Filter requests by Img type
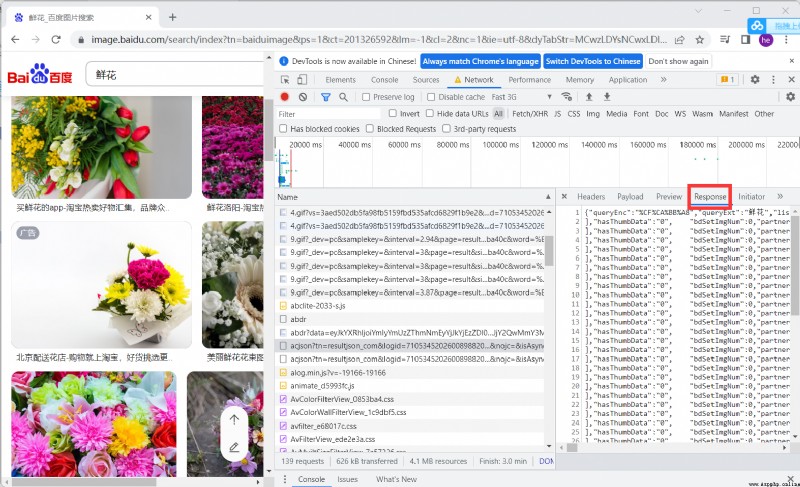The width and height of the screenshot is (800, 487). (593, 114)
